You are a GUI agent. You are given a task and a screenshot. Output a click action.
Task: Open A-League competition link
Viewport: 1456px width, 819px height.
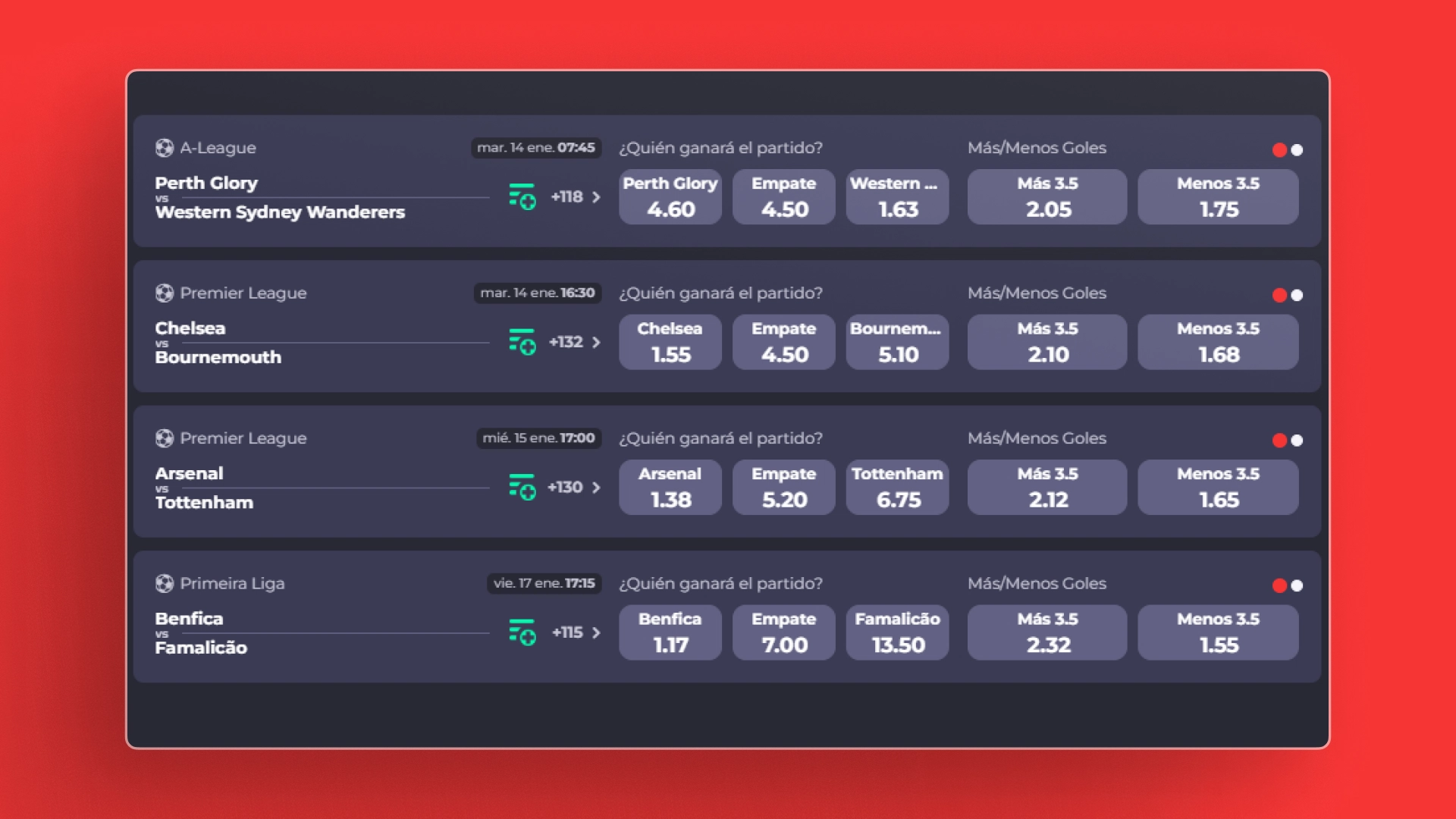[x=218, y=148]
